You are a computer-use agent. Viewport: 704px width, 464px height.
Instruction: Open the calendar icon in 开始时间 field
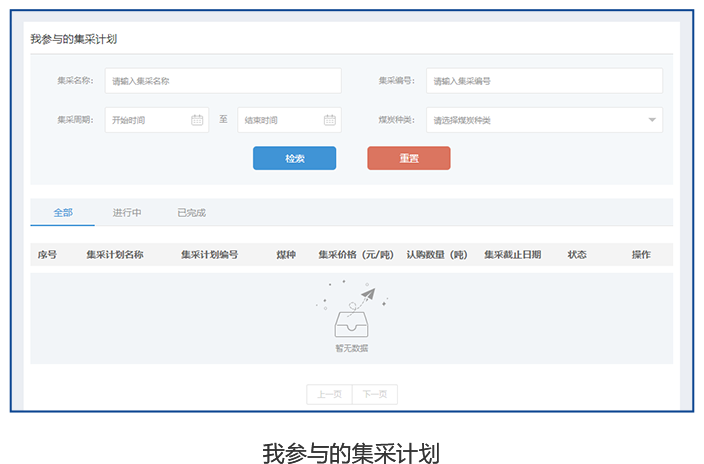197,120
